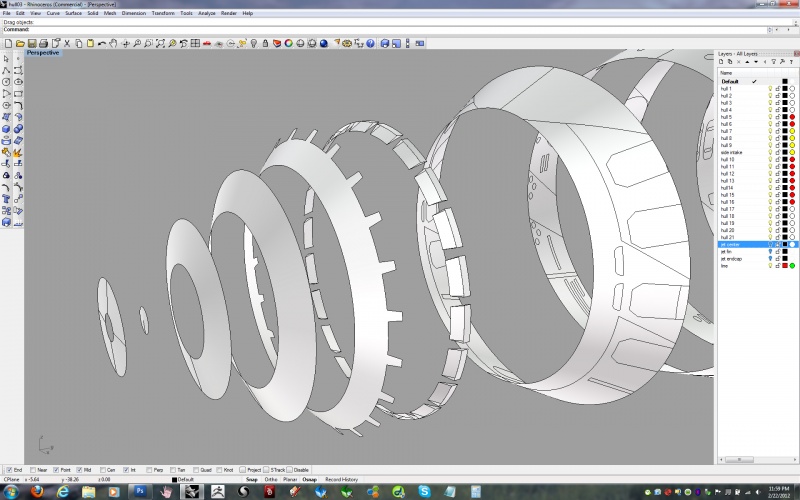Screen dimensions: 800x500
Task: Select the Polyline tool in the left toolbar
Action: pyautogui.click(x=6, y=70)
